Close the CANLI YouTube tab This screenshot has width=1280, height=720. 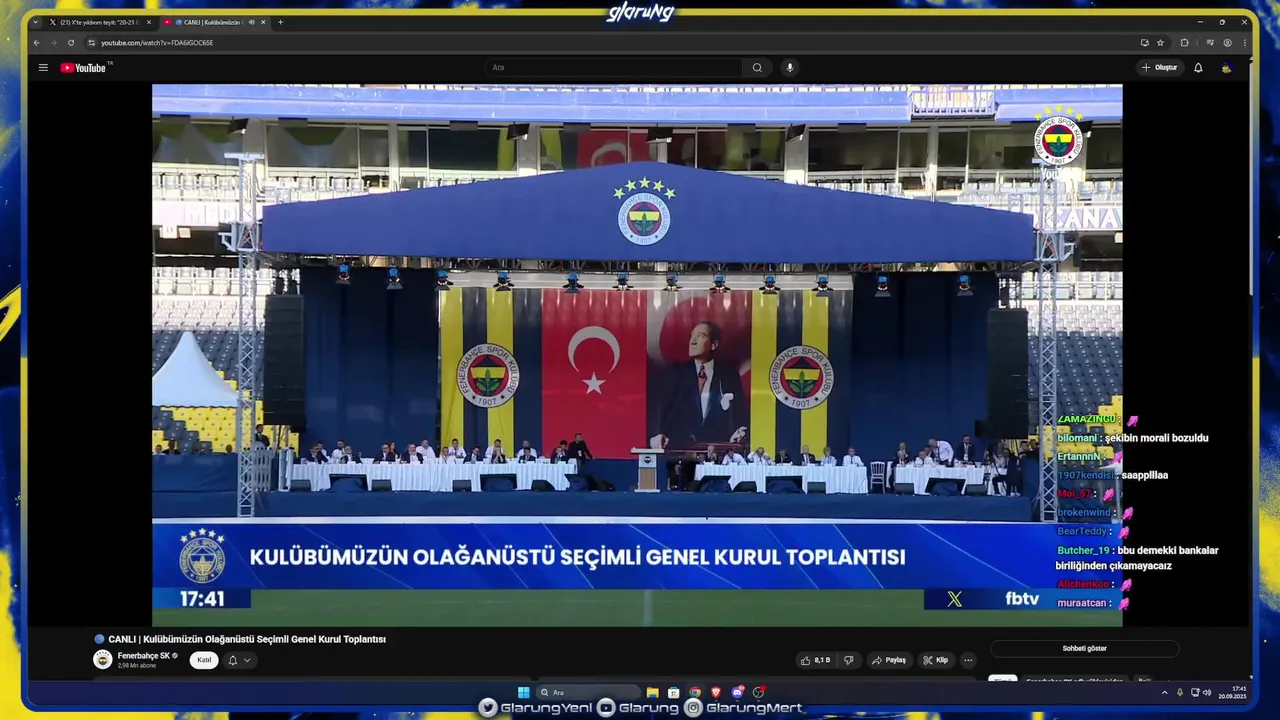coord(263,22)
